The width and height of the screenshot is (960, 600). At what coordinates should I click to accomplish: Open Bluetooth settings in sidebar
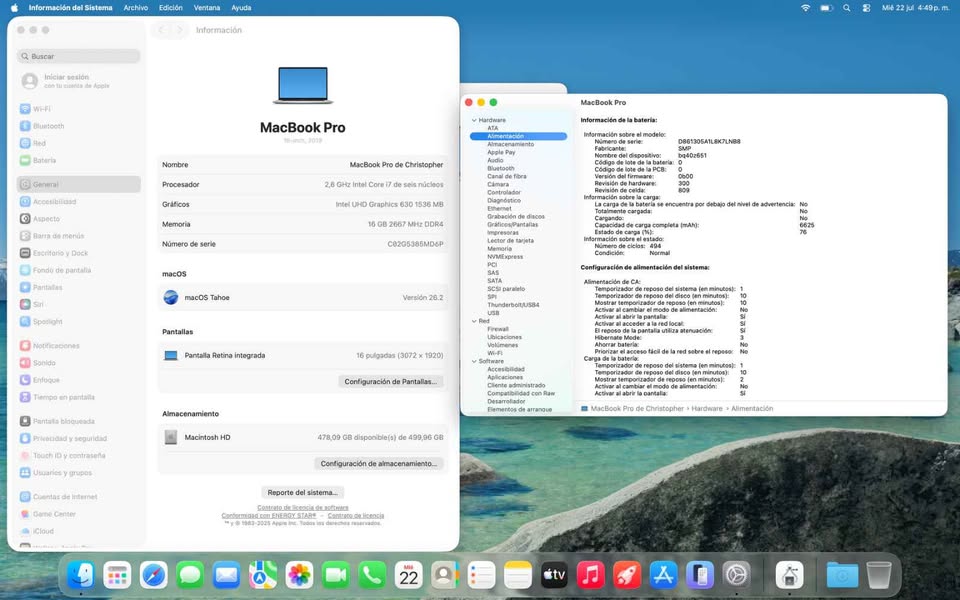coord(79,126)
